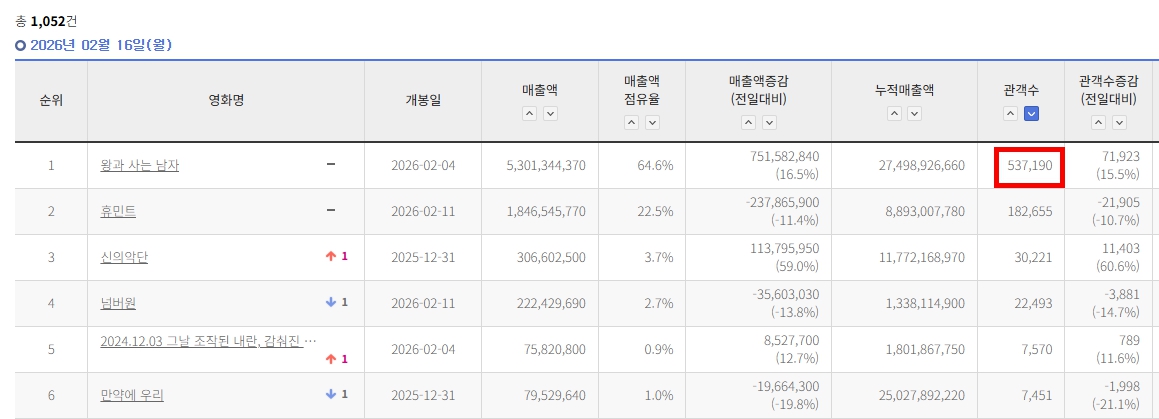The height and width of the screenshot is (419, 1159).
Task: Click 총 1,052건 total count
Action: 46,21
